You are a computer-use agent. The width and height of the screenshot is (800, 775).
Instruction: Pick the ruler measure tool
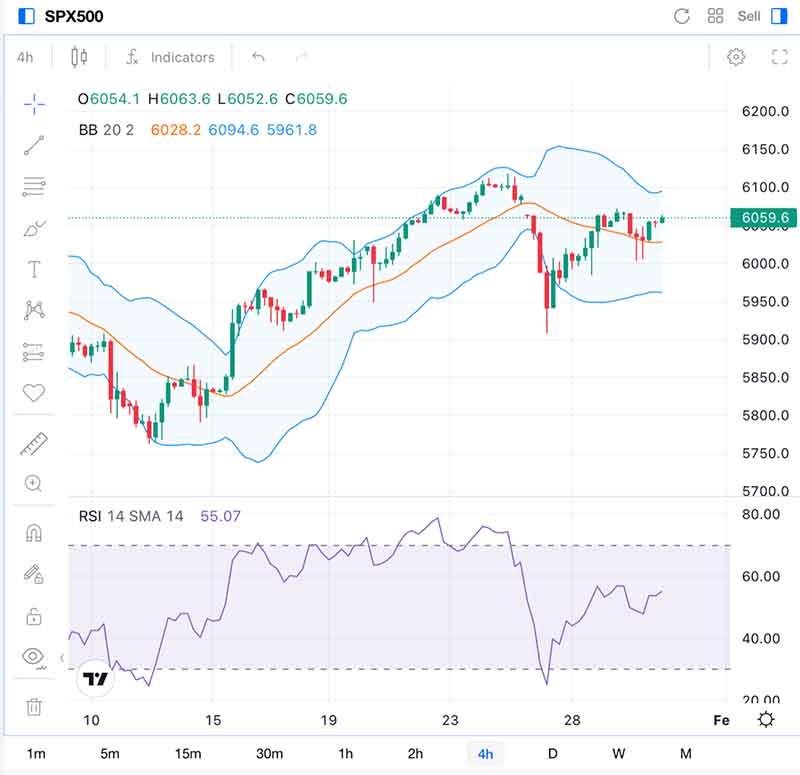34,443
